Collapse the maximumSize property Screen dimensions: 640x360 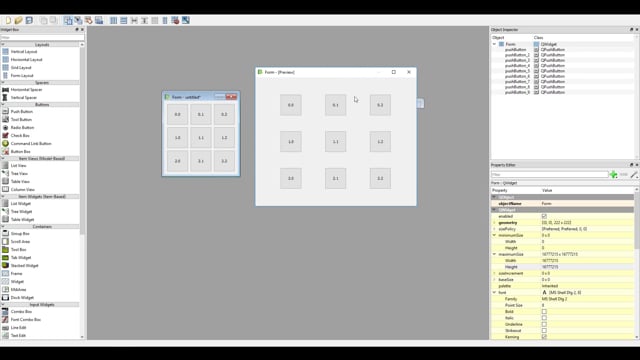point(494,254)
